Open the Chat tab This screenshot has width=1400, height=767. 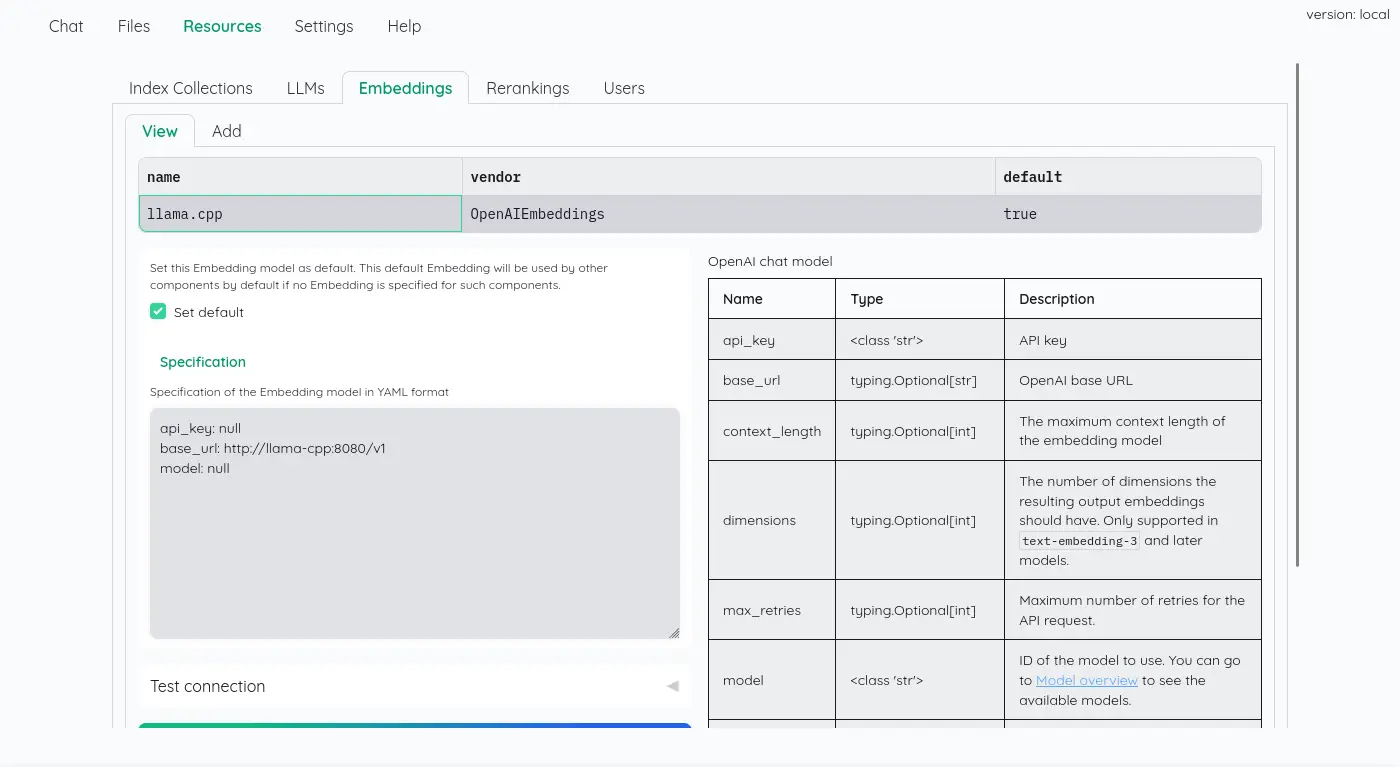[66, 26]
